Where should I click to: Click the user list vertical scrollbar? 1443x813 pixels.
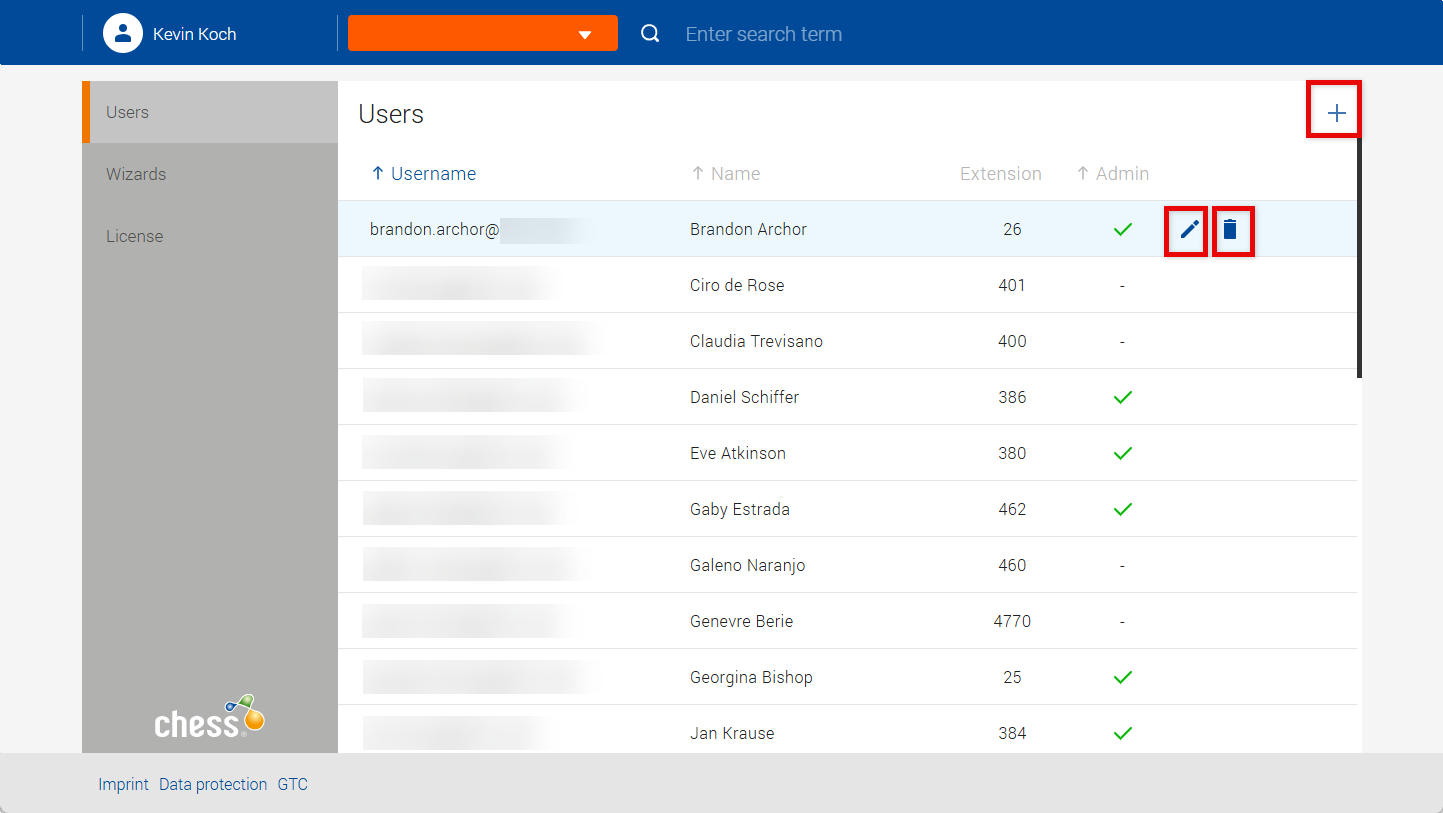click(x=1359, y=260)
